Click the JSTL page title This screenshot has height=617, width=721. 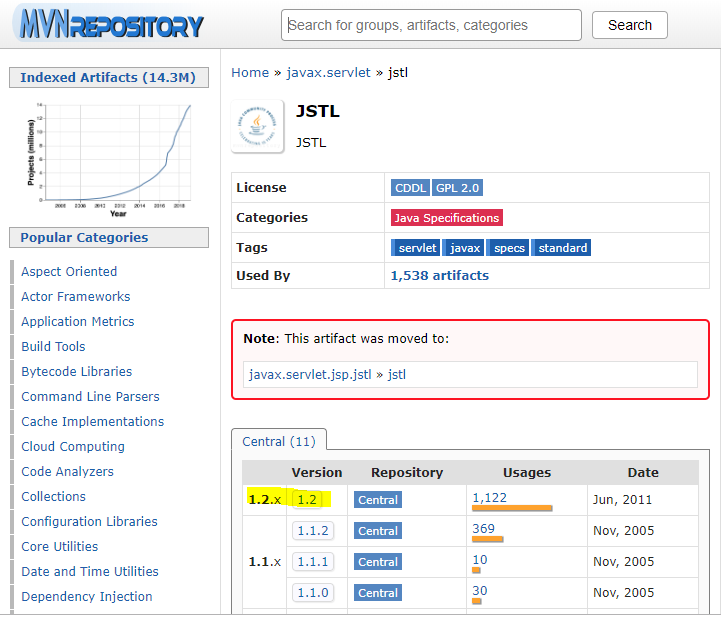click(x=318, y=111)
